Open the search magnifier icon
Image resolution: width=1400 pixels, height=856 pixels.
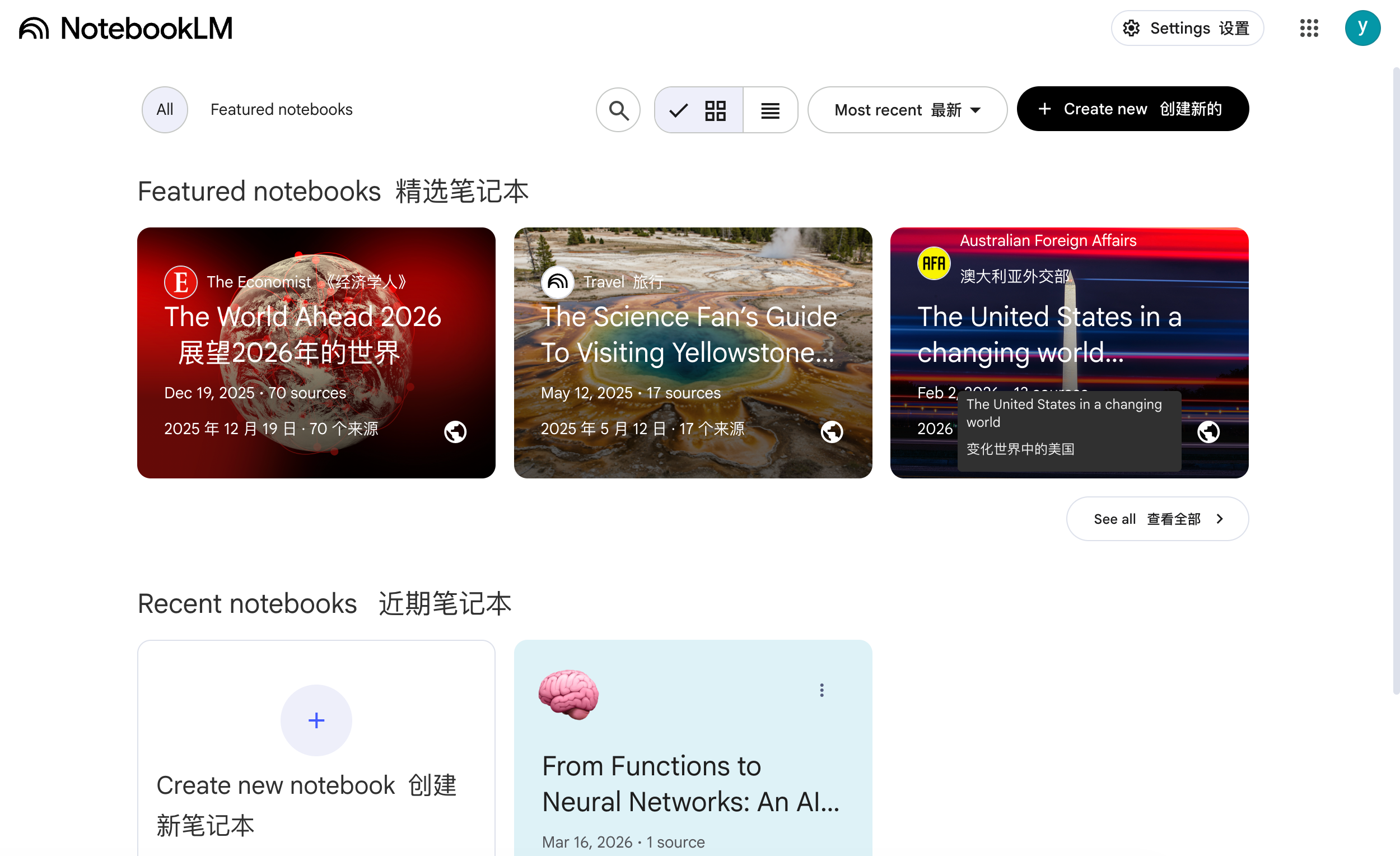(x=618, y=110)
